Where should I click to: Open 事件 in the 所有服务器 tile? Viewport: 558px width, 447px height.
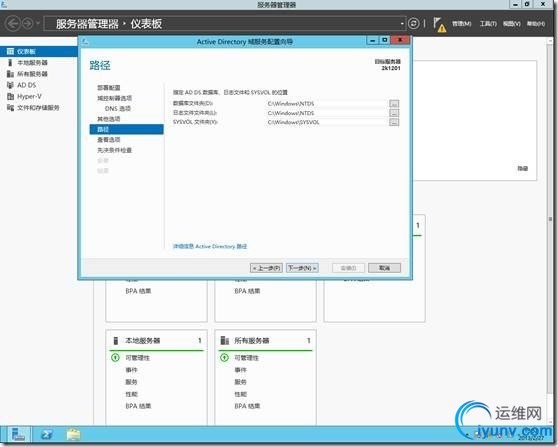pos(240,370)
